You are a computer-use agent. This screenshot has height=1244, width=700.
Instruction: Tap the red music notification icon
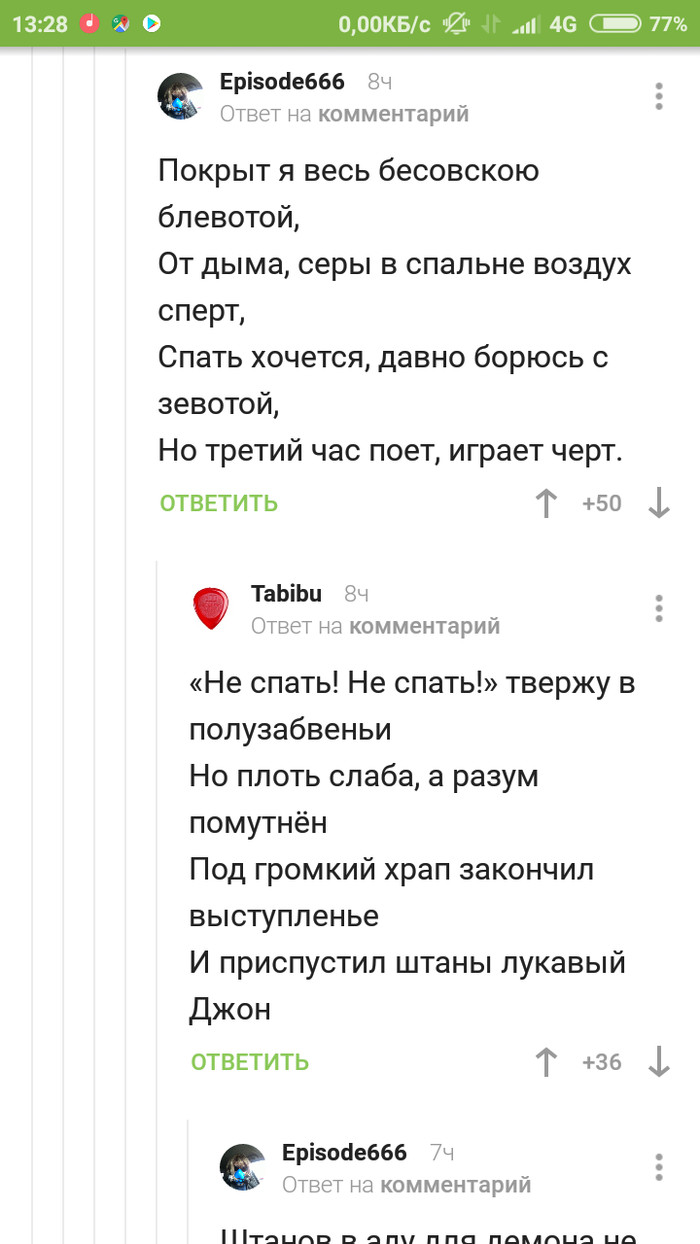coord(90,23)
